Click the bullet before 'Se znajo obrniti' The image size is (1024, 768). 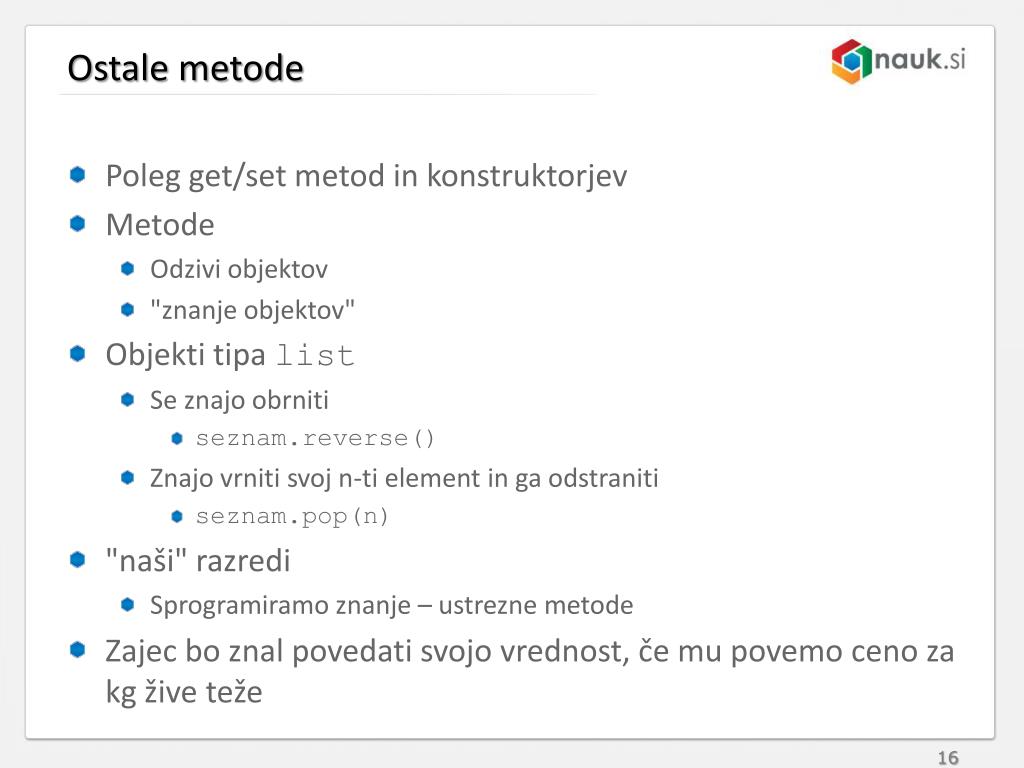tap(127, 399)
